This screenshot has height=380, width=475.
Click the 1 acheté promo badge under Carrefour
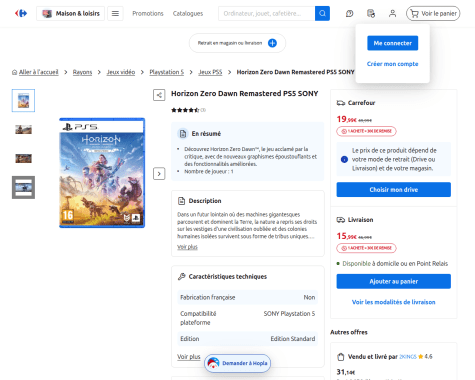coord(366,131)
